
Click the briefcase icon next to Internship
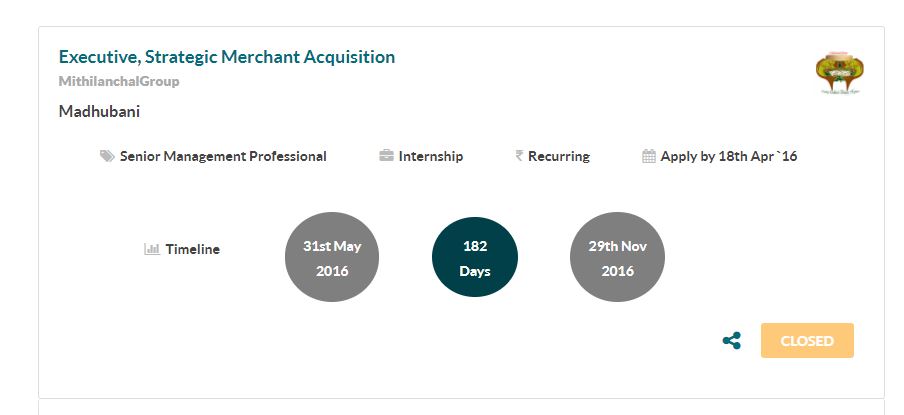386,156
